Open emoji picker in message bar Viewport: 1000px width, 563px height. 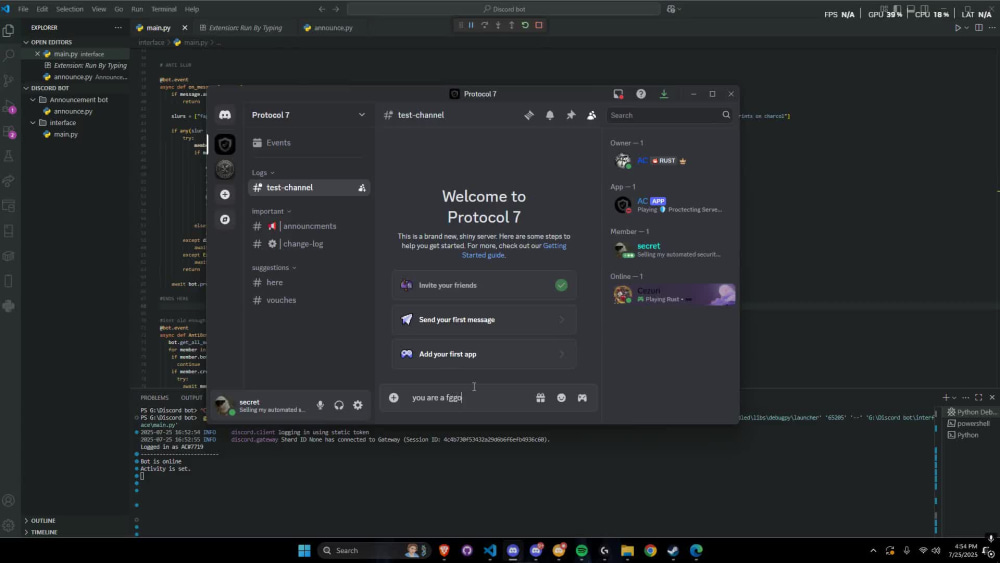pyautogui.click(x=561, y=398)
